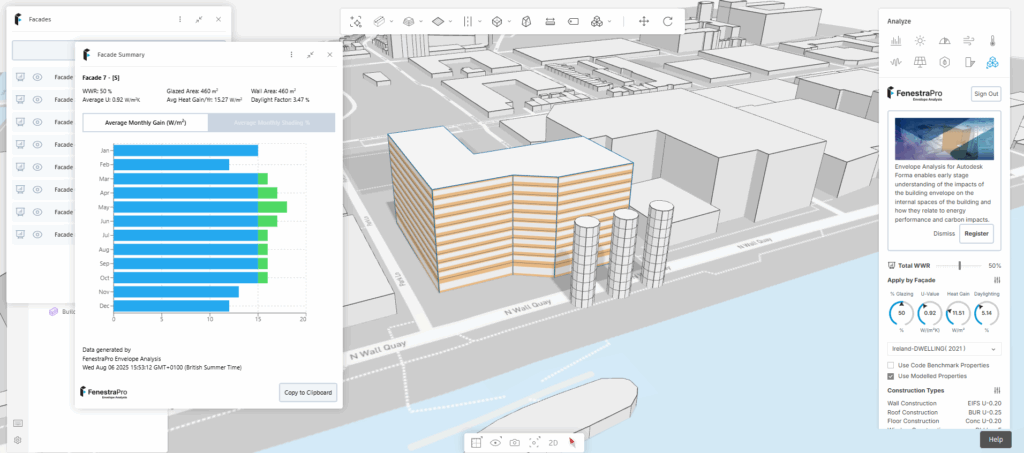Click the zoom-to-fit focus icon
1024x453 pixels.
[534, 443]
